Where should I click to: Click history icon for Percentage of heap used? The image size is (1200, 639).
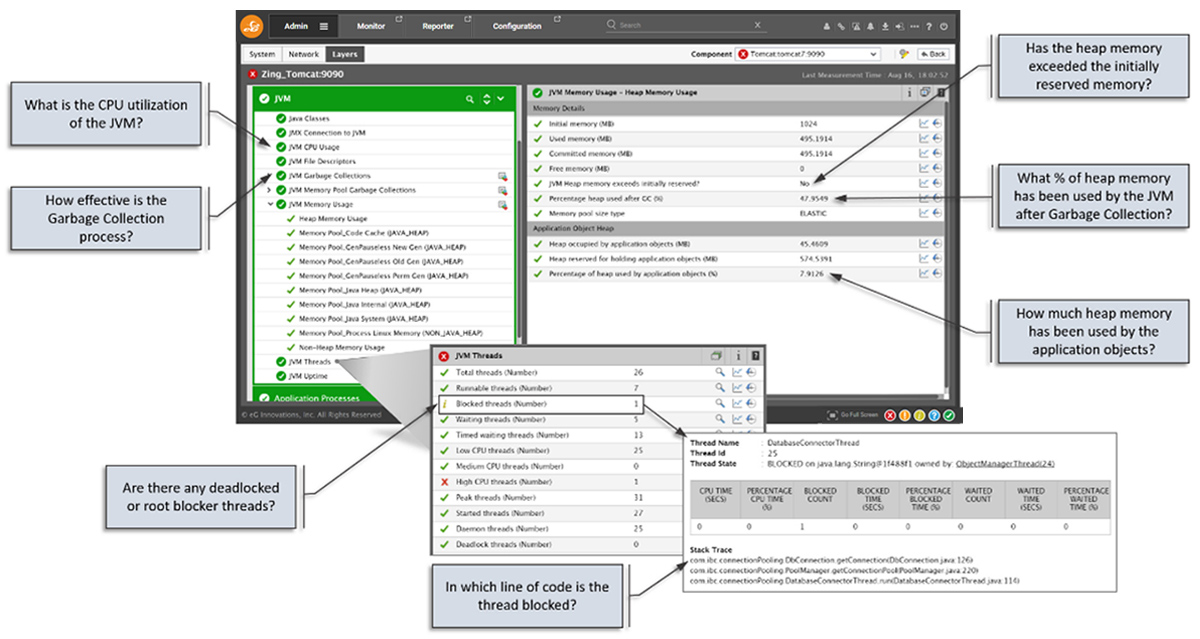(938, 273)
